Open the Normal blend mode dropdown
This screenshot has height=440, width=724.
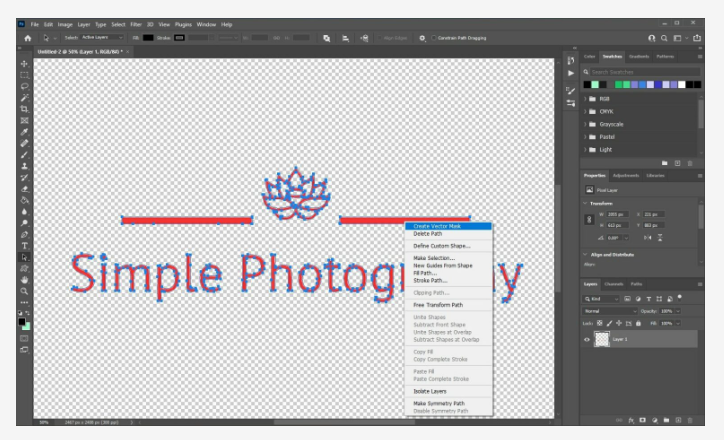609,311
